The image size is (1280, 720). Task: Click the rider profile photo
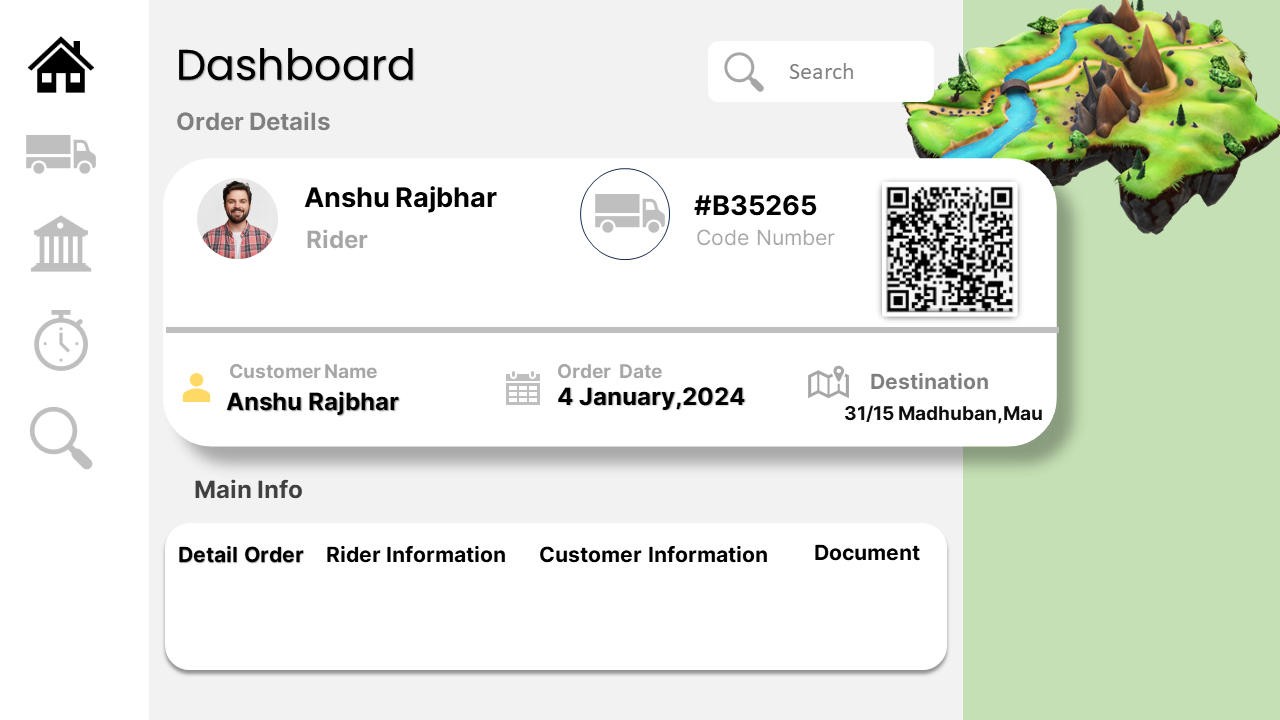[x=238, y=219]
